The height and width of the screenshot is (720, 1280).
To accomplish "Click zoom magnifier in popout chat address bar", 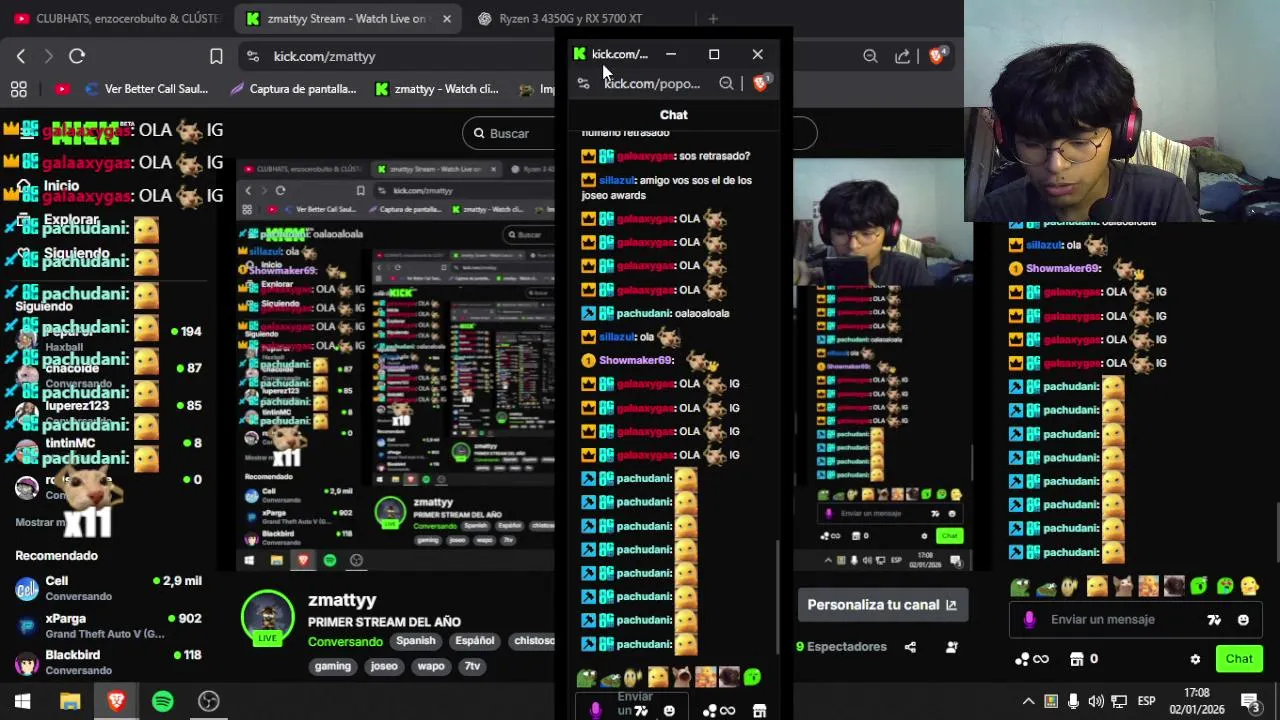I will (x=726, y=84).
